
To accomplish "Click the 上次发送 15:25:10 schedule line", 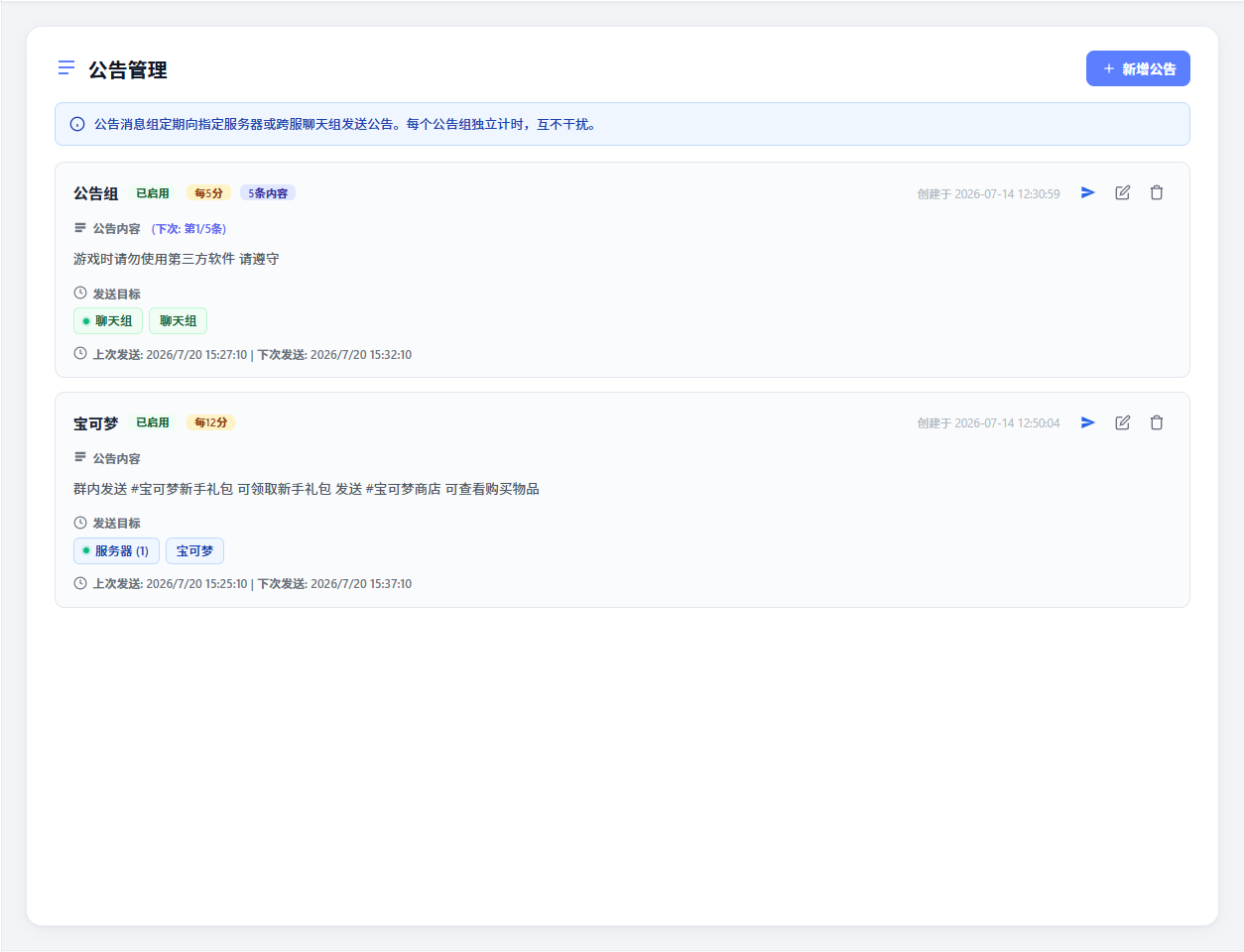I will pos(252,584).
